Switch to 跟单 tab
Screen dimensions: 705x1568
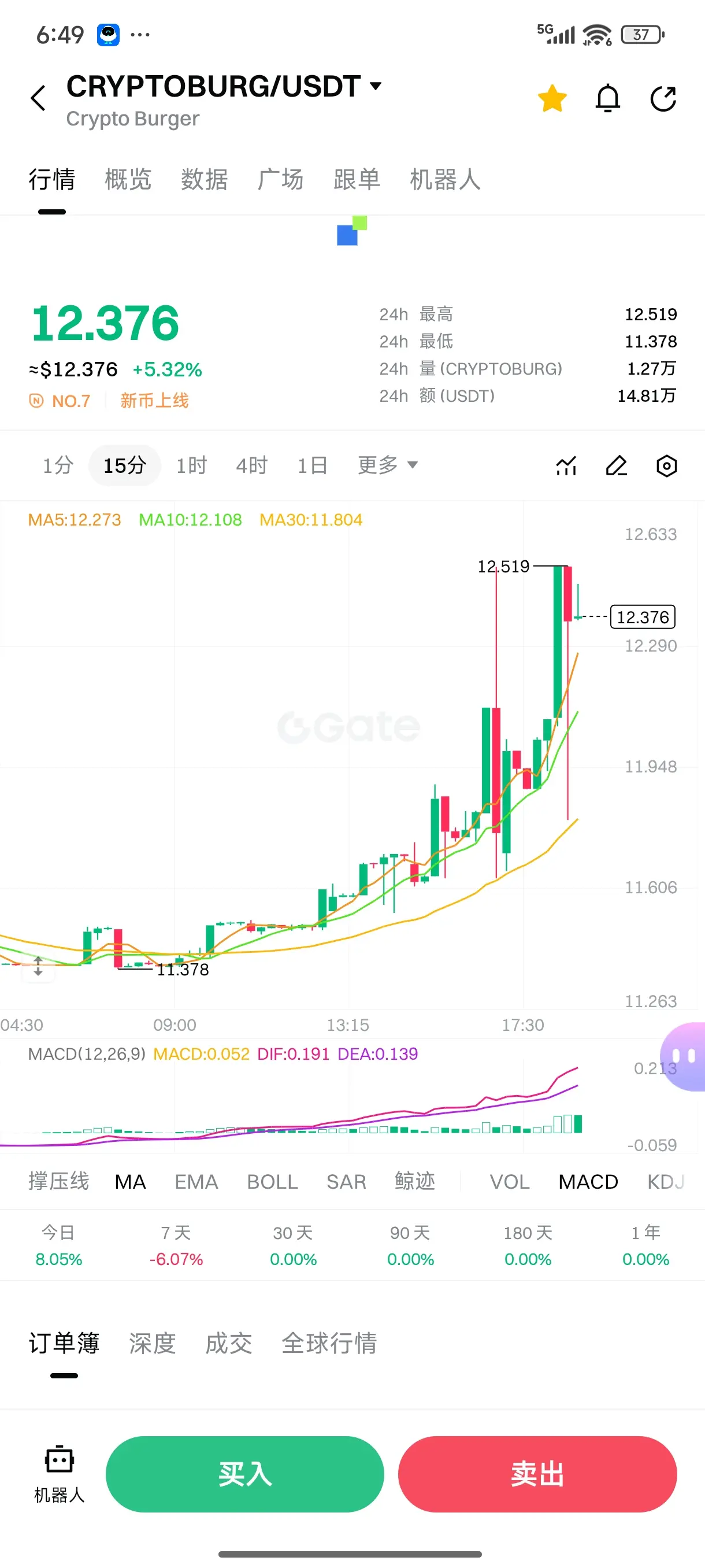(357, 180)
